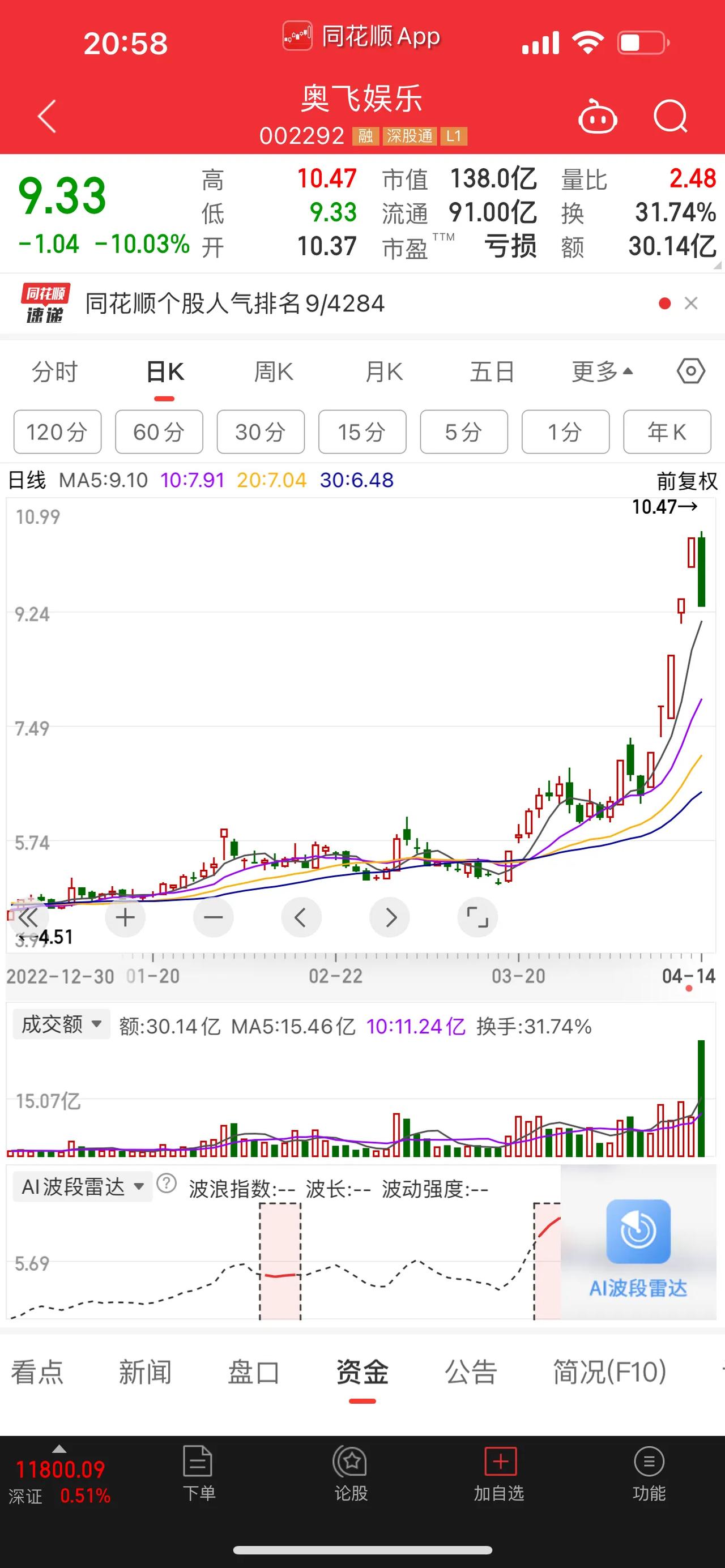Tap 奥飞娱乐 stock title

(362, 97)
